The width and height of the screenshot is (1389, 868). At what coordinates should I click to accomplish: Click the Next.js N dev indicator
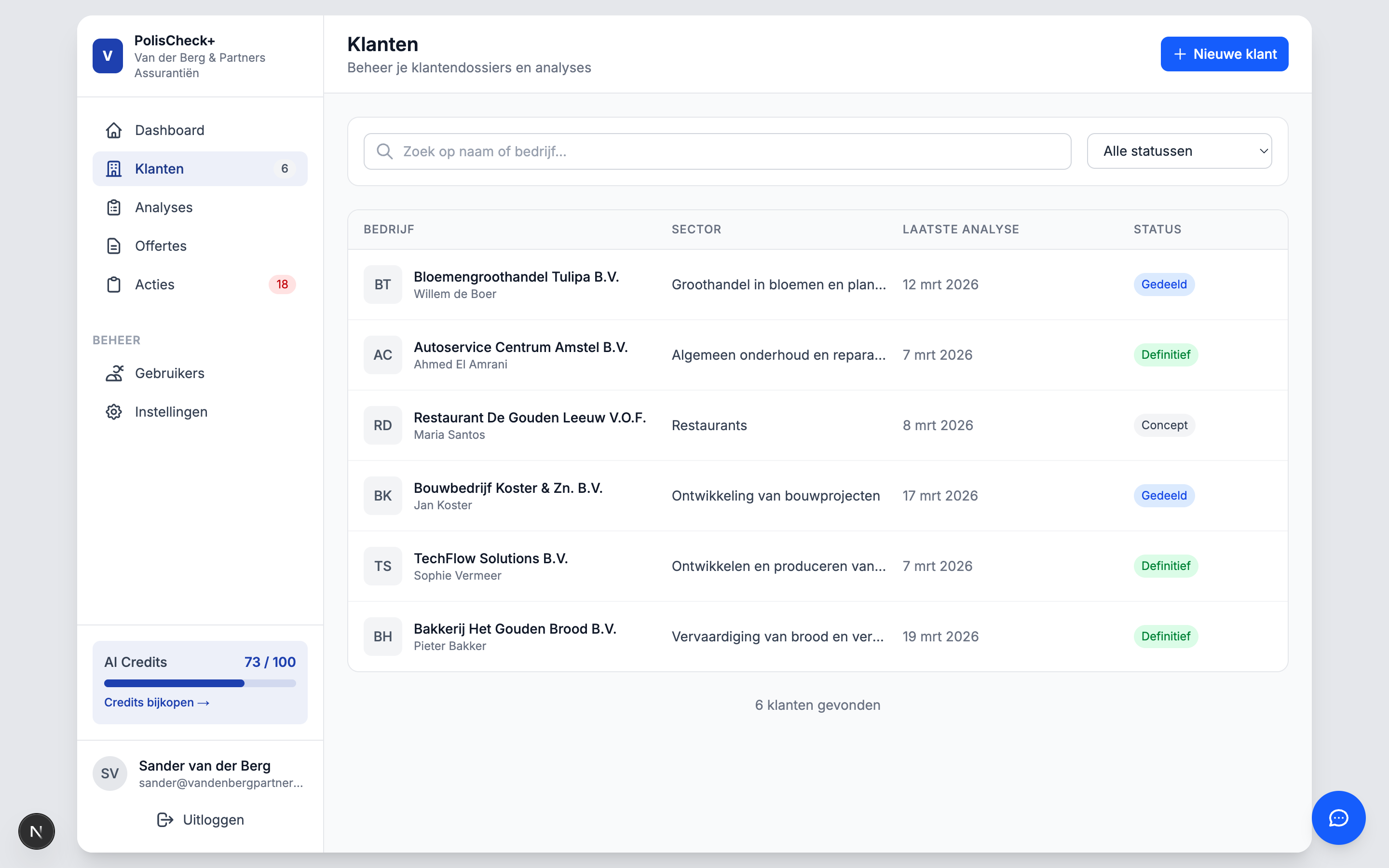point(37,831)
